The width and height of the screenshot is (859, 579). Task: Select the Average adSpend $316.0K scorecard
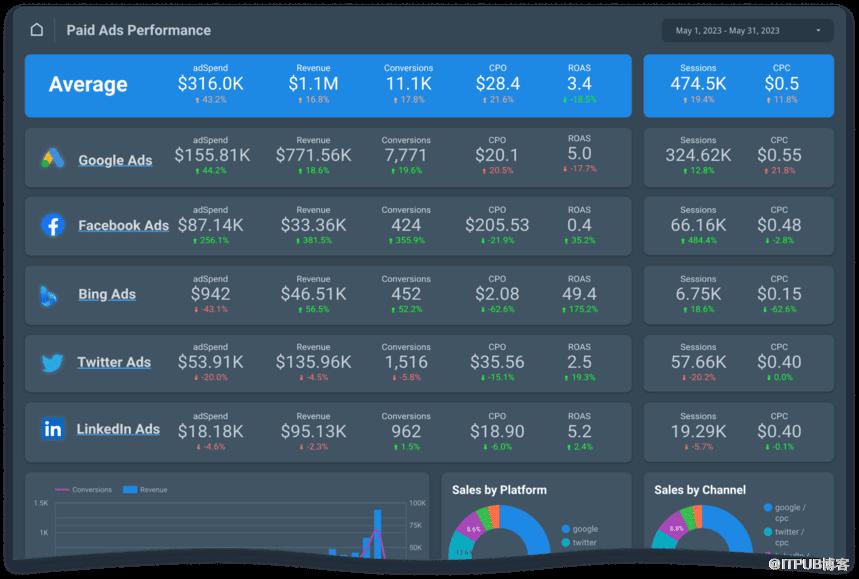[210, 84]
